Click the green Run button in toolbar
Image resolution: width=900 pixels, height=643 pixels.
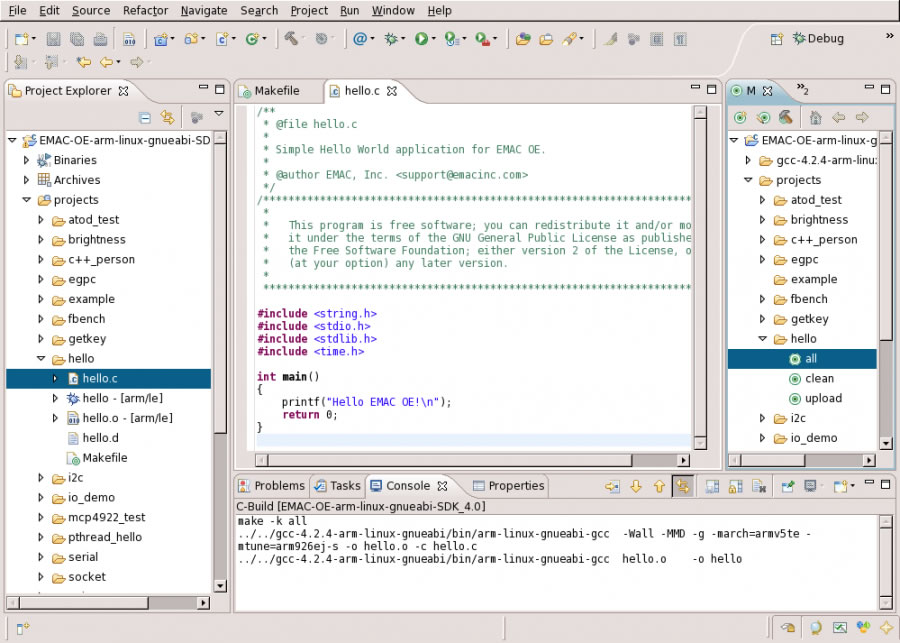point(421,39)
